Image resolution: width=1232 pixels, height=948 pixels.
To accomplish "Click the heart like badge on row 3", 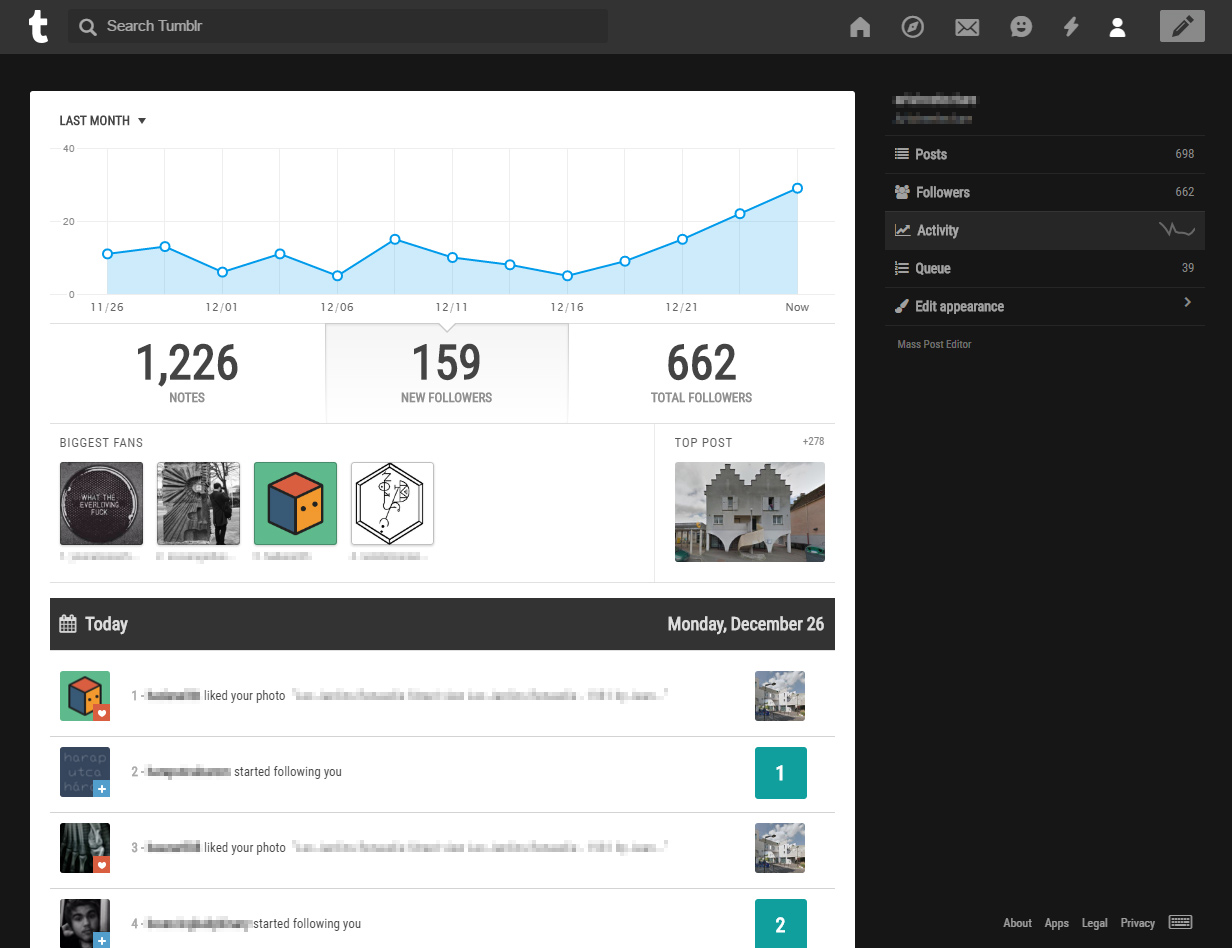I will 101,865.
